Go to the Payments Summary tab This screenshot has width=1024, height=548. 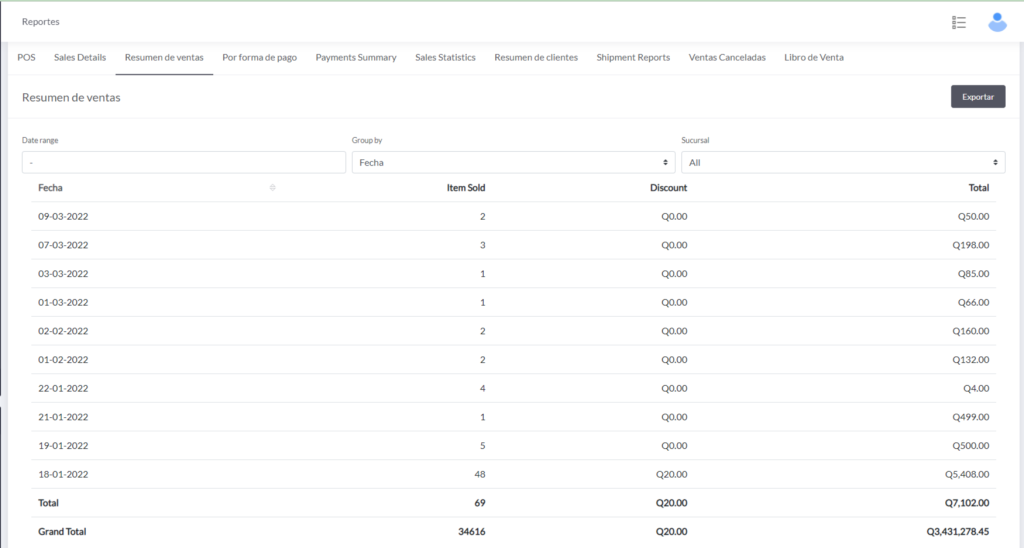(x=356, y=58)
